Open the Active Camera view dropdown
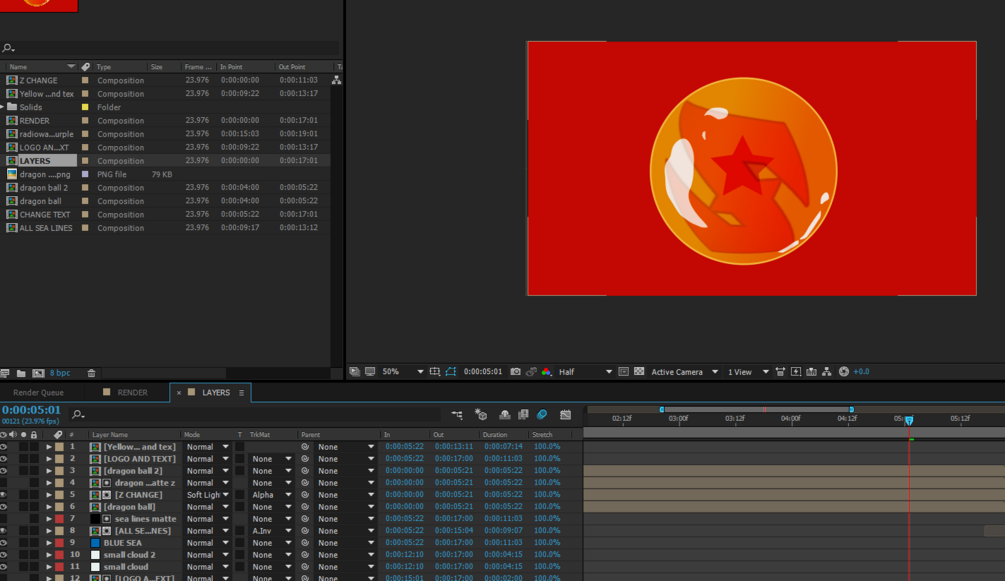Screen dimensions: 1005x581 point(685,372)
